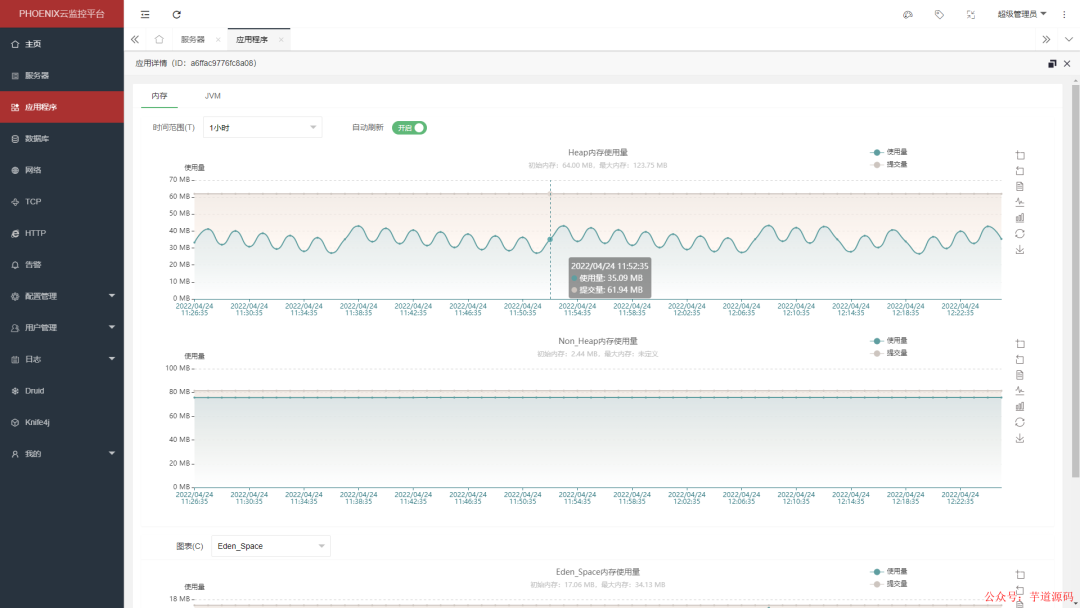Expand the 我的 sidebar menu
The height and width of the screenshot is (608, 1080).
[62, 454]
